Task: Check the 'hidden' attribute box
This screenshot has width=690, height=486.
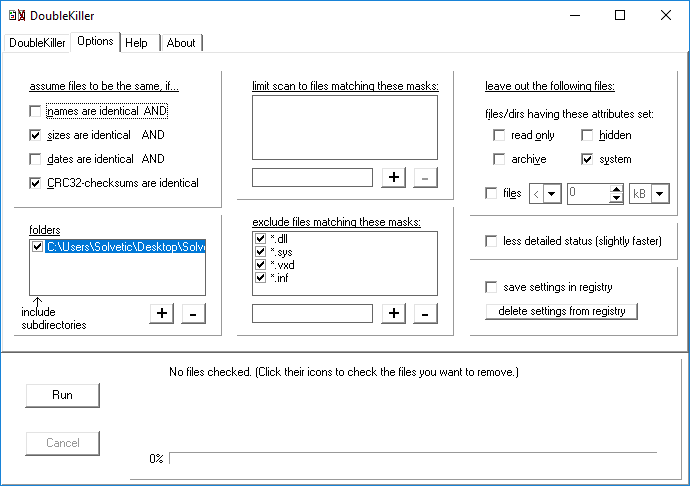Action: (587, 135)
